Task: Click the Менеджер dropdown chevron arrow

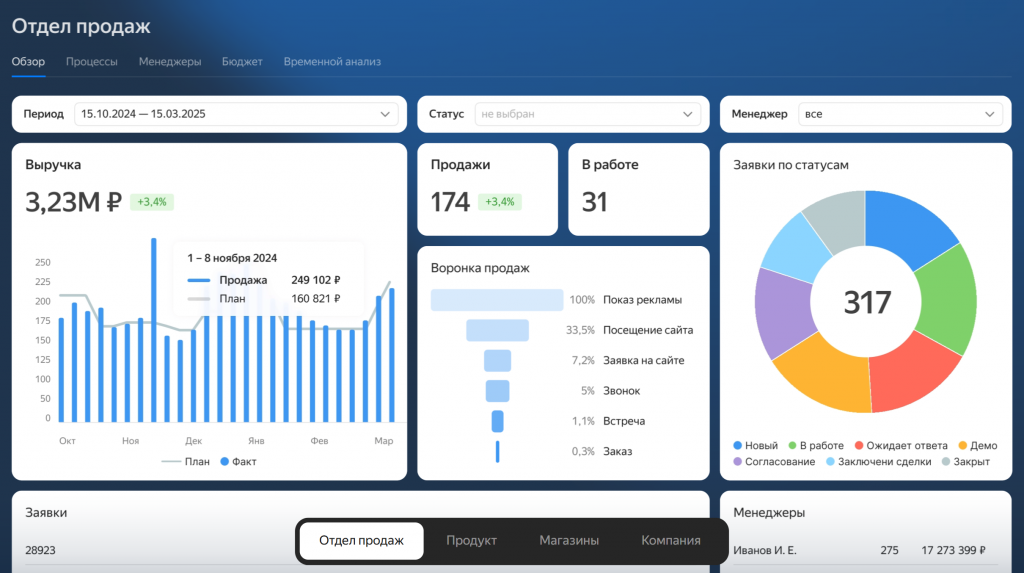Action: click(x=989, y=114)
